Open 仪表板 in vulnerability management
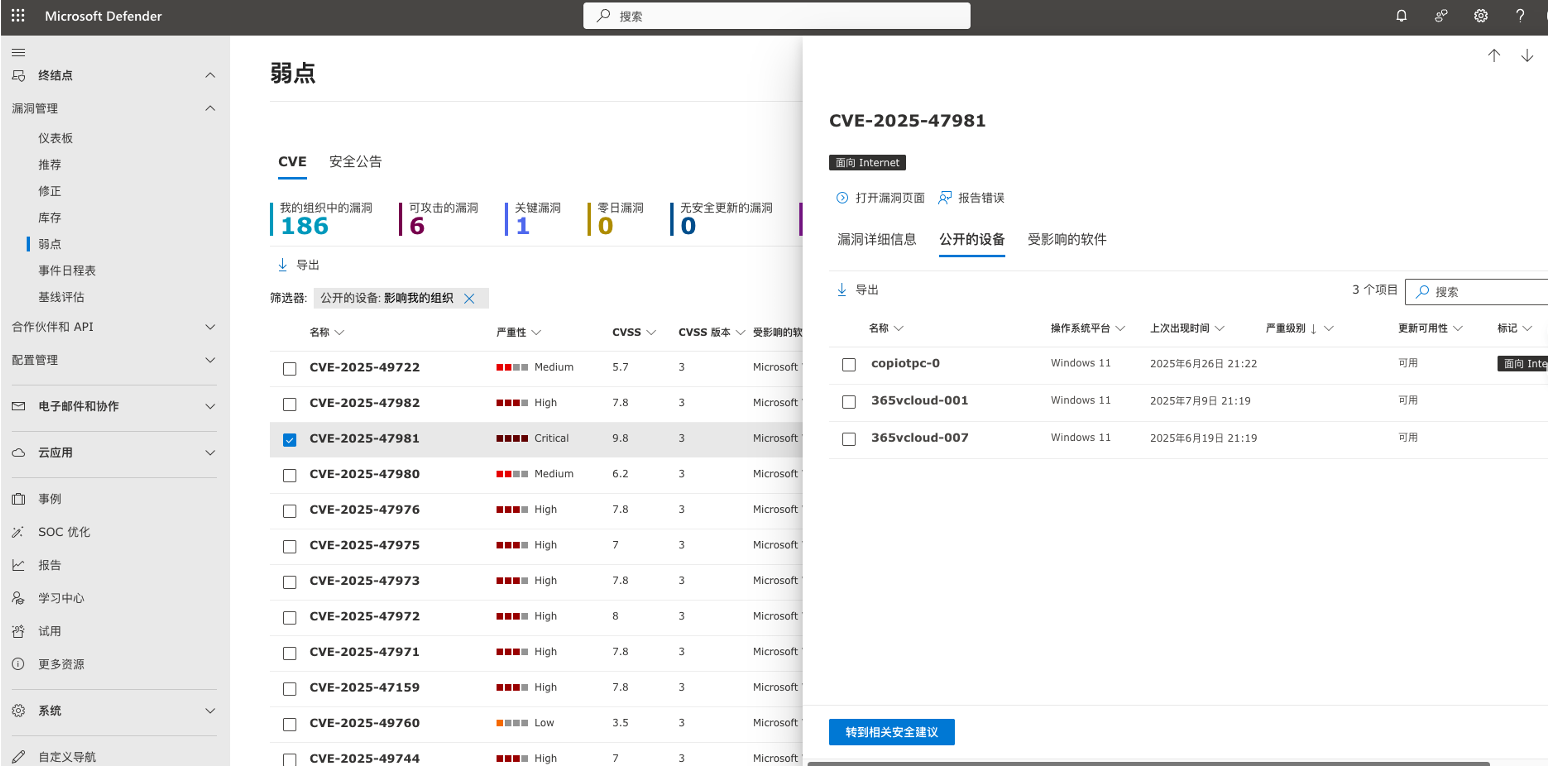The image size is (1548, 766). click(56, 138)
